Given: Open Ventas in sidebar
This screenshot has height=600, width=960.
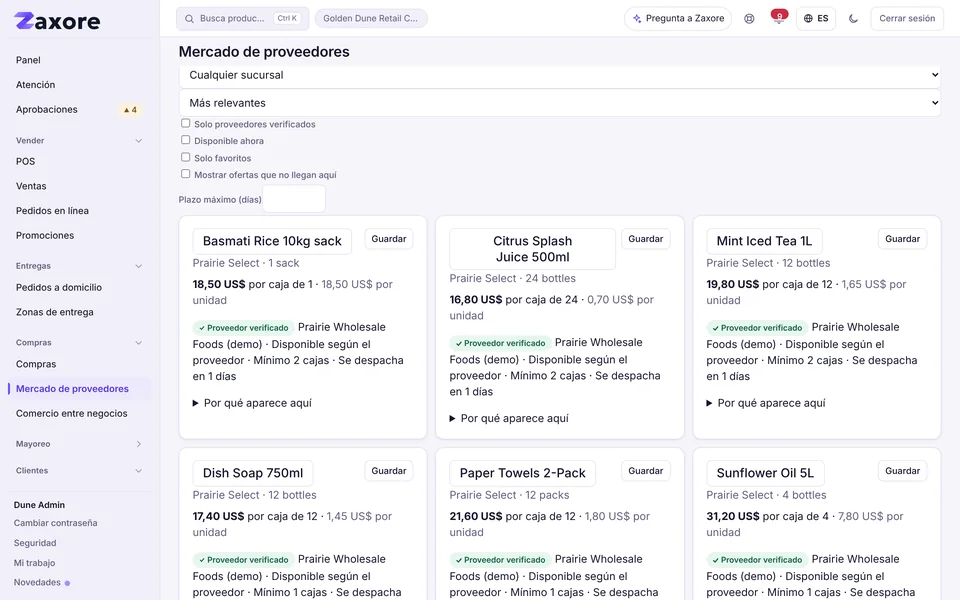Looking at the screenshot, I should 31,186.
